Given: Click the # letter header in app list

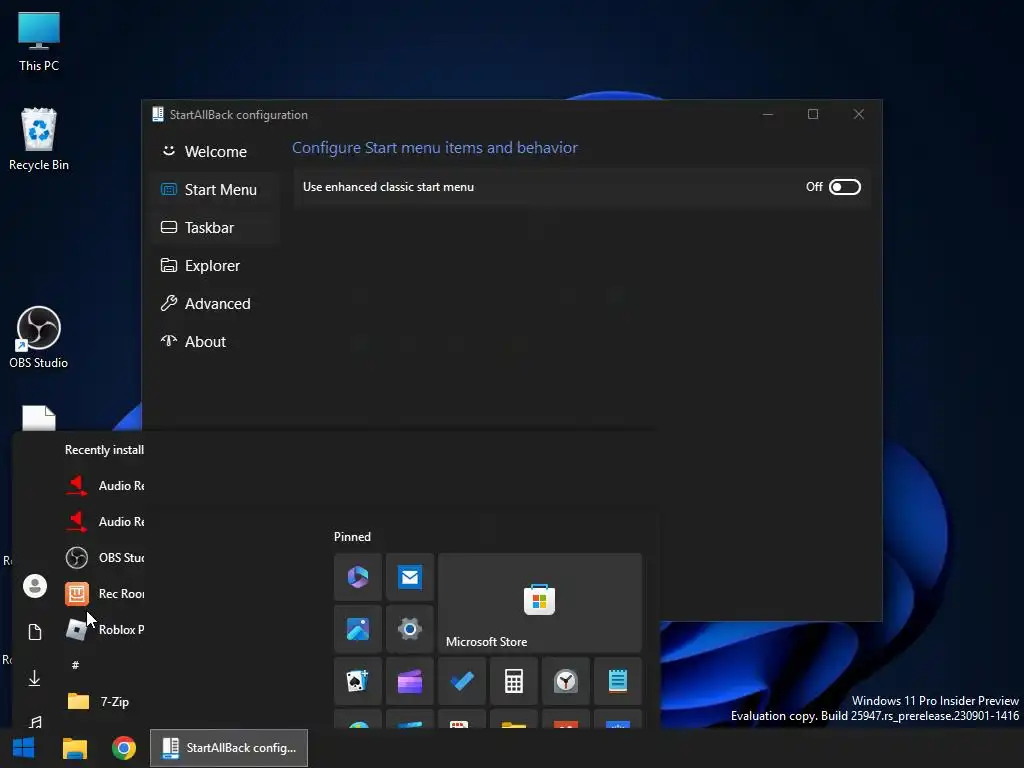Looking at the screenshot, I should click(75, 665).
